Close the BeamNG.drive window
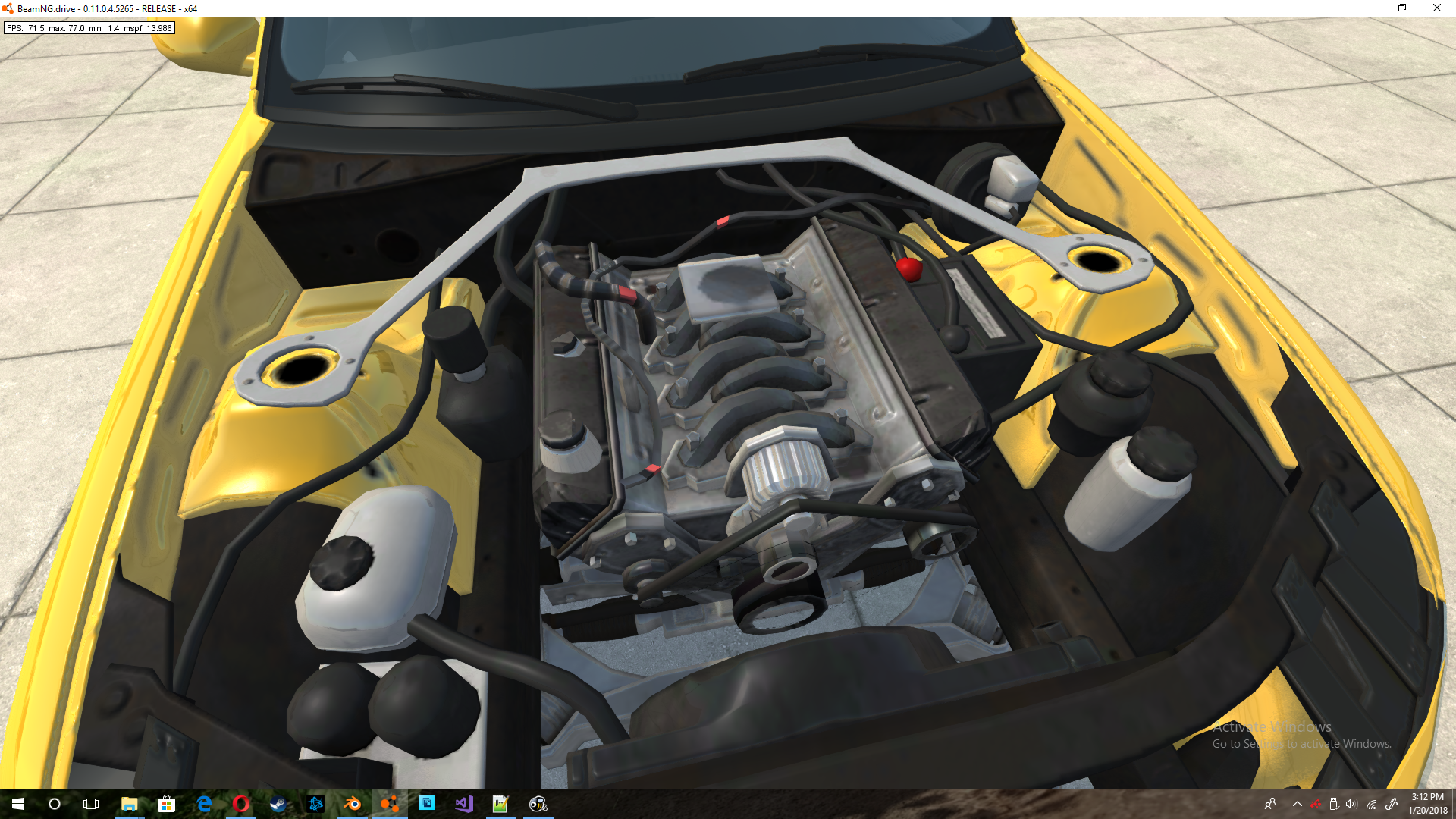Image resolution: width=1456 pixels, height=819 pixels. tap(1437, 8)
